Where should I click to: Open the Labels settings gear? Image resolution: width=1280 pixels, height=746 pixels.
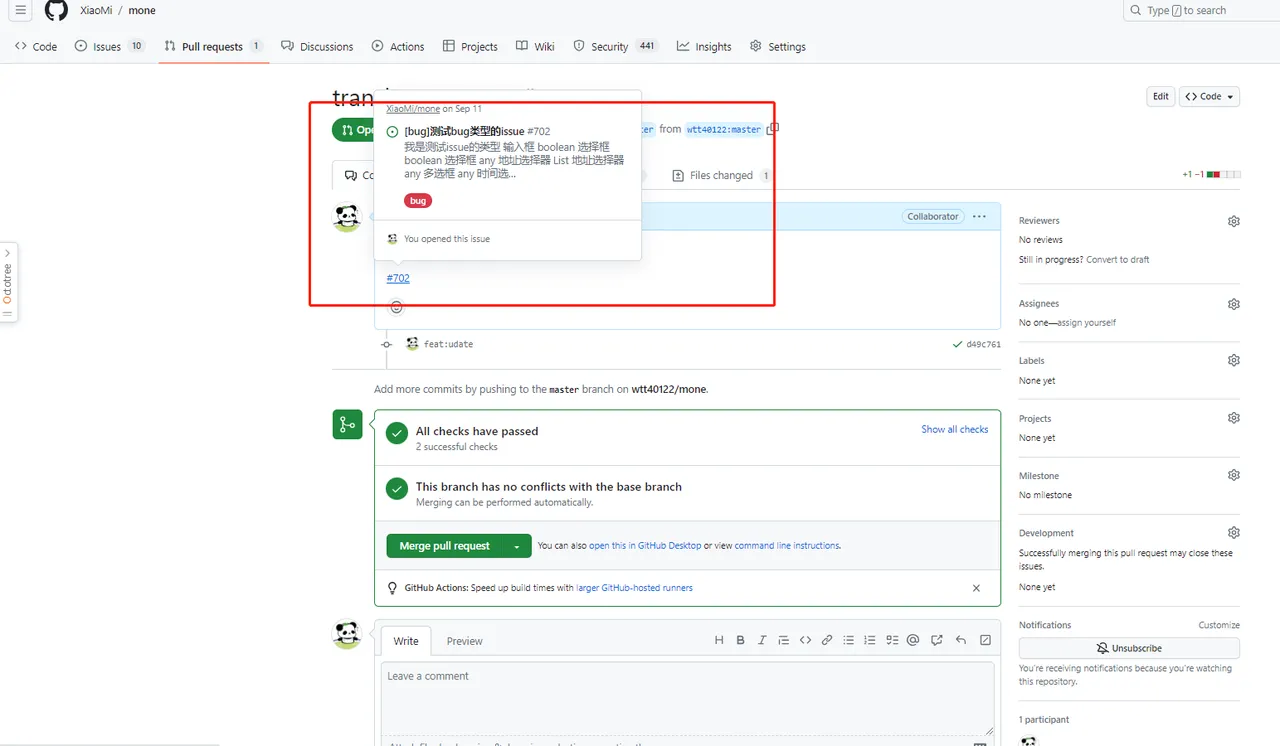(1234, 360)
